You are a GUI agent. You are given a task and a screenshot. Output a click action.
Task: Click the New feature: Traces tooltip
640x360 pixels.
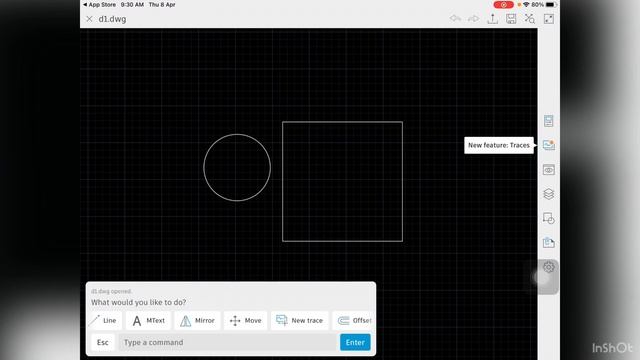[x=499, y=145]
